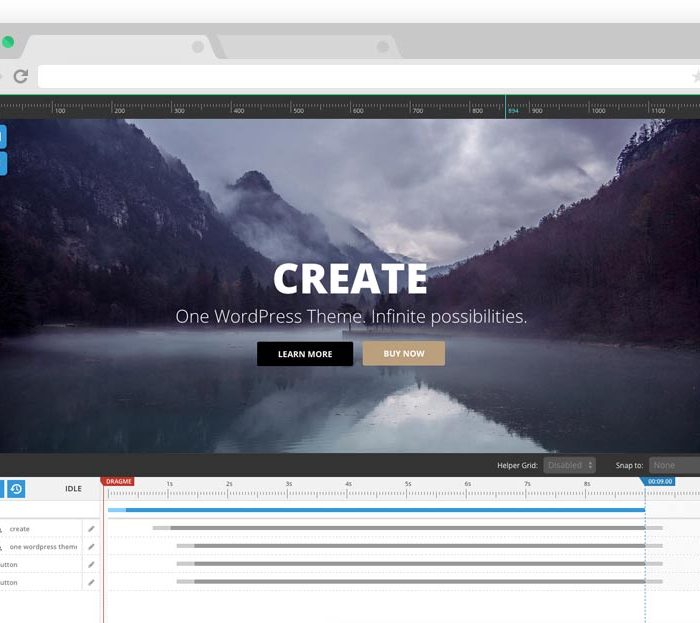Image resolution: width=700 pixels, height=623 pixels.
Task: Click the create layer's grey timeline bar
Action: (x=408, y=528)
